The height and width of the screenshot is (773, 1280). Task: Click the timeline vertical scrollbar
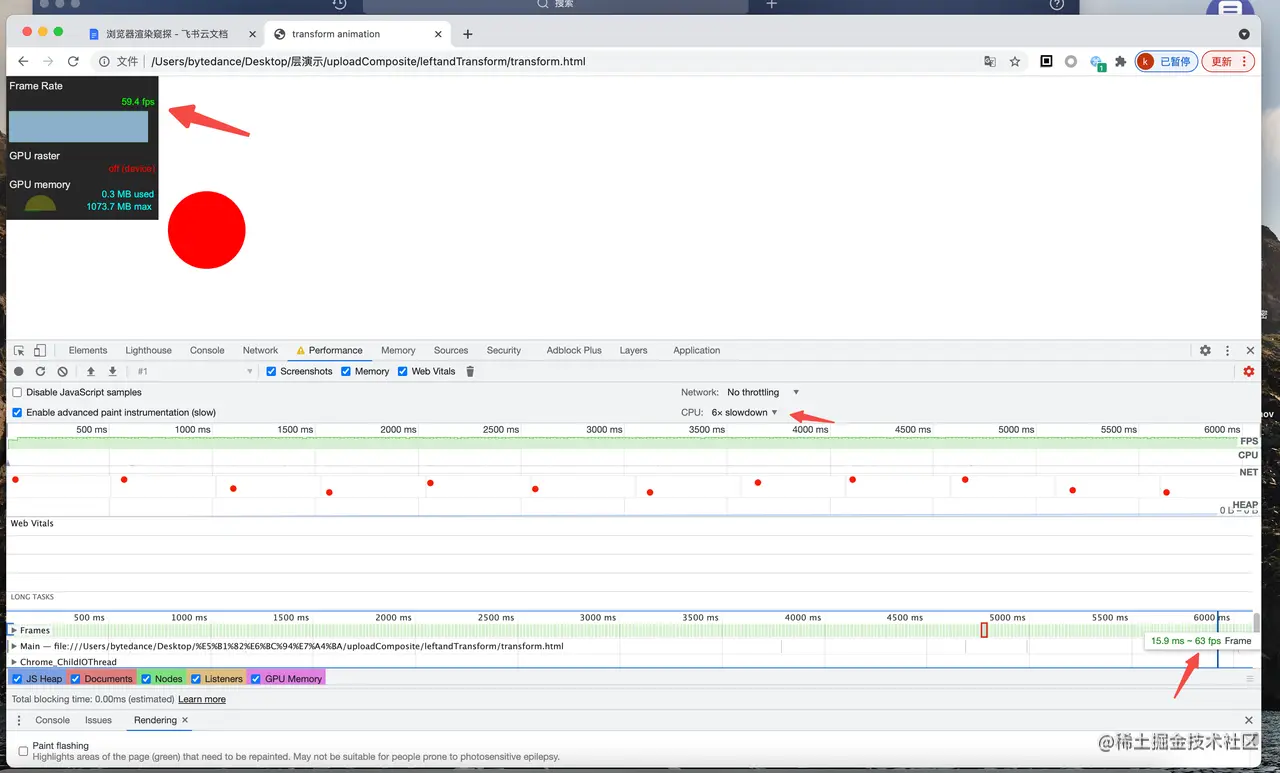click(x=1256, y=623)
